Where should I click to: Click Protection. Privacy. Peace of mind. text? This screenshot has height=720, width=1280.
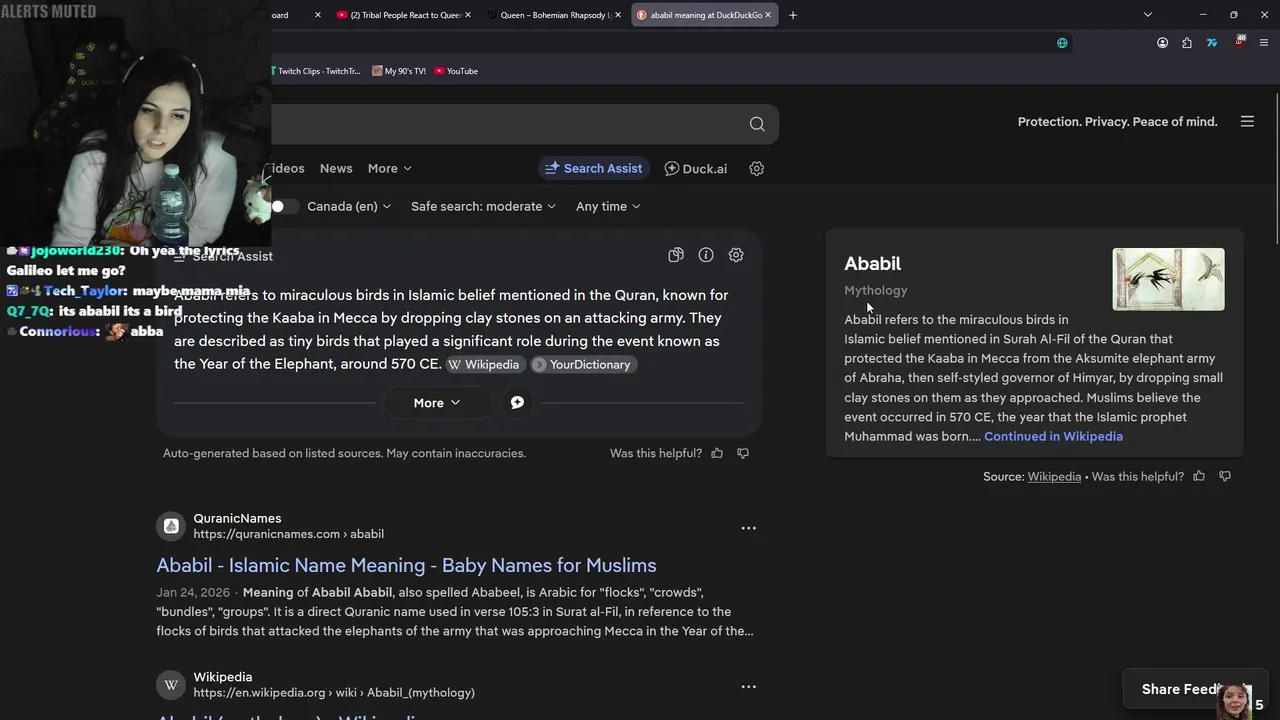point(1117,121)
